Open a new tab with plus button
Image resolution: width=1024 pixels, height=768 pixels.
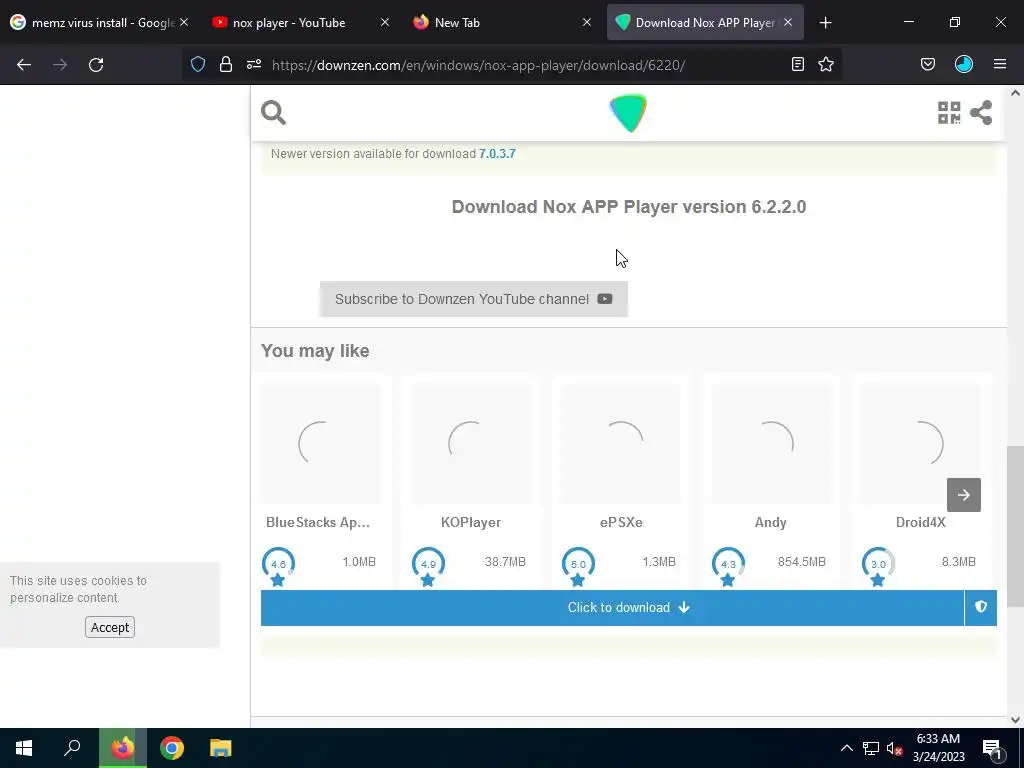(x=825, y=23)
